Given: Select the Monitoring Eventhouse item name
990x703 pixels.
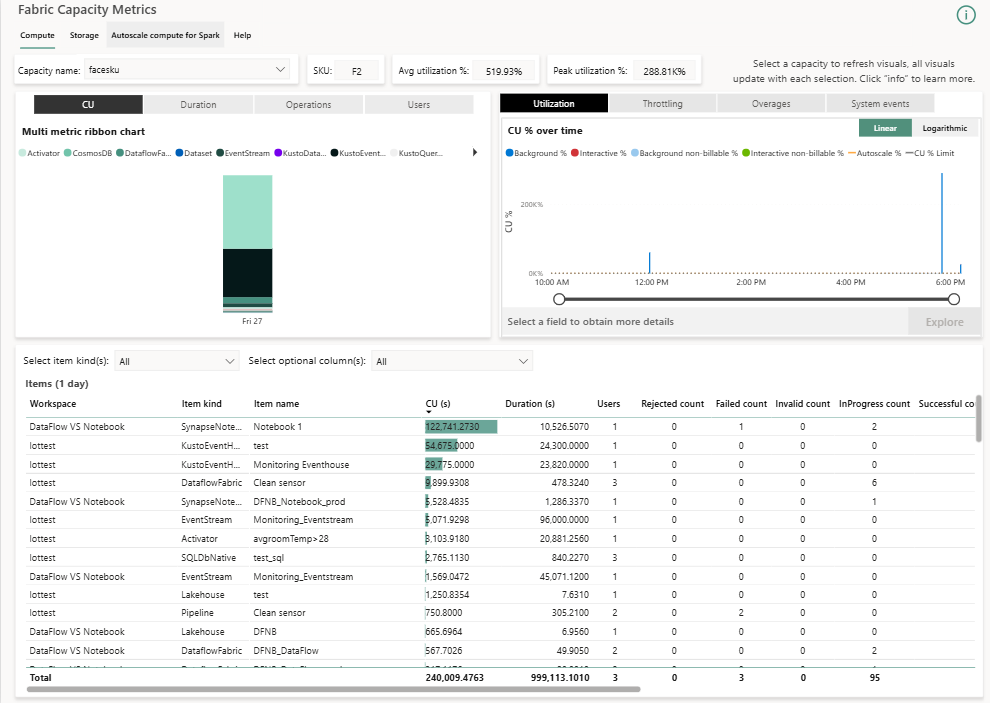Looking at the screenshot, I should click(x=301, y=464).
